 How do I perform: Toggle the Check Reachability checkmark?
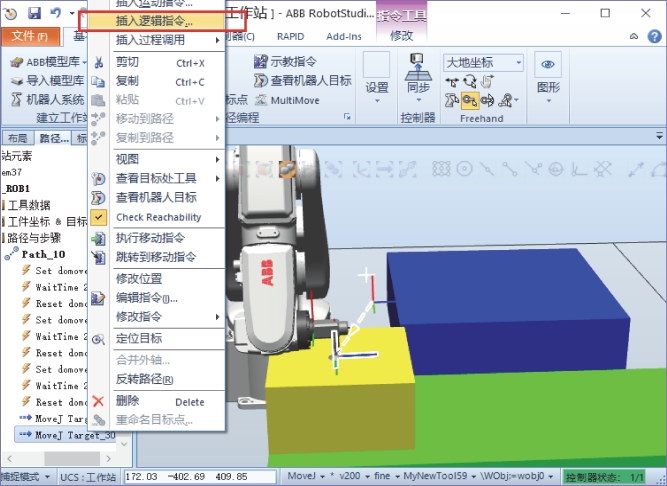pyautogui.click(x=98, y=217)
